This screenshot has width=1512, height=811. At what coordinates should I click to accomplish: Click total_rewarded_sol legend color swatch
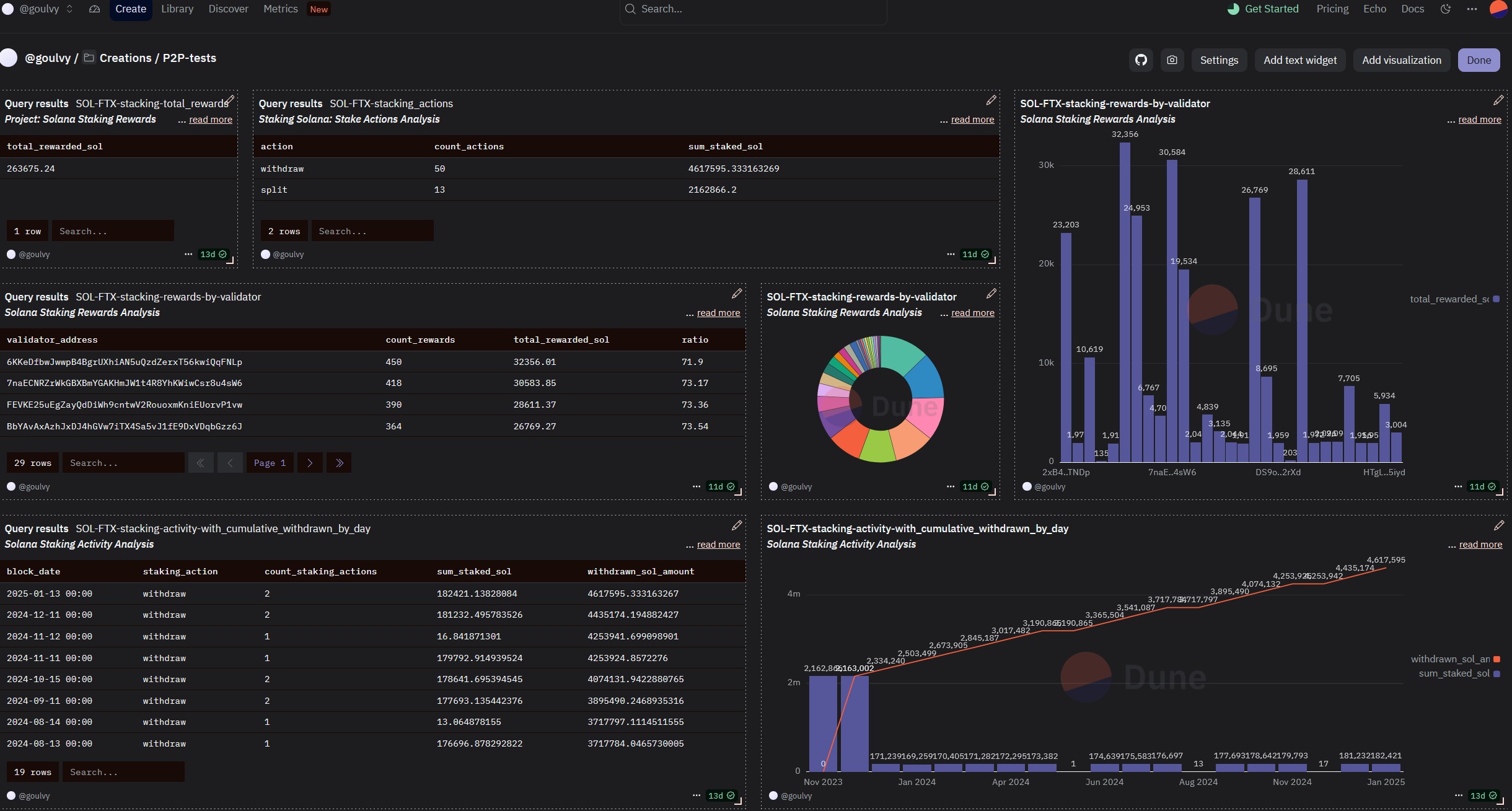click(x=1497, y=299)
